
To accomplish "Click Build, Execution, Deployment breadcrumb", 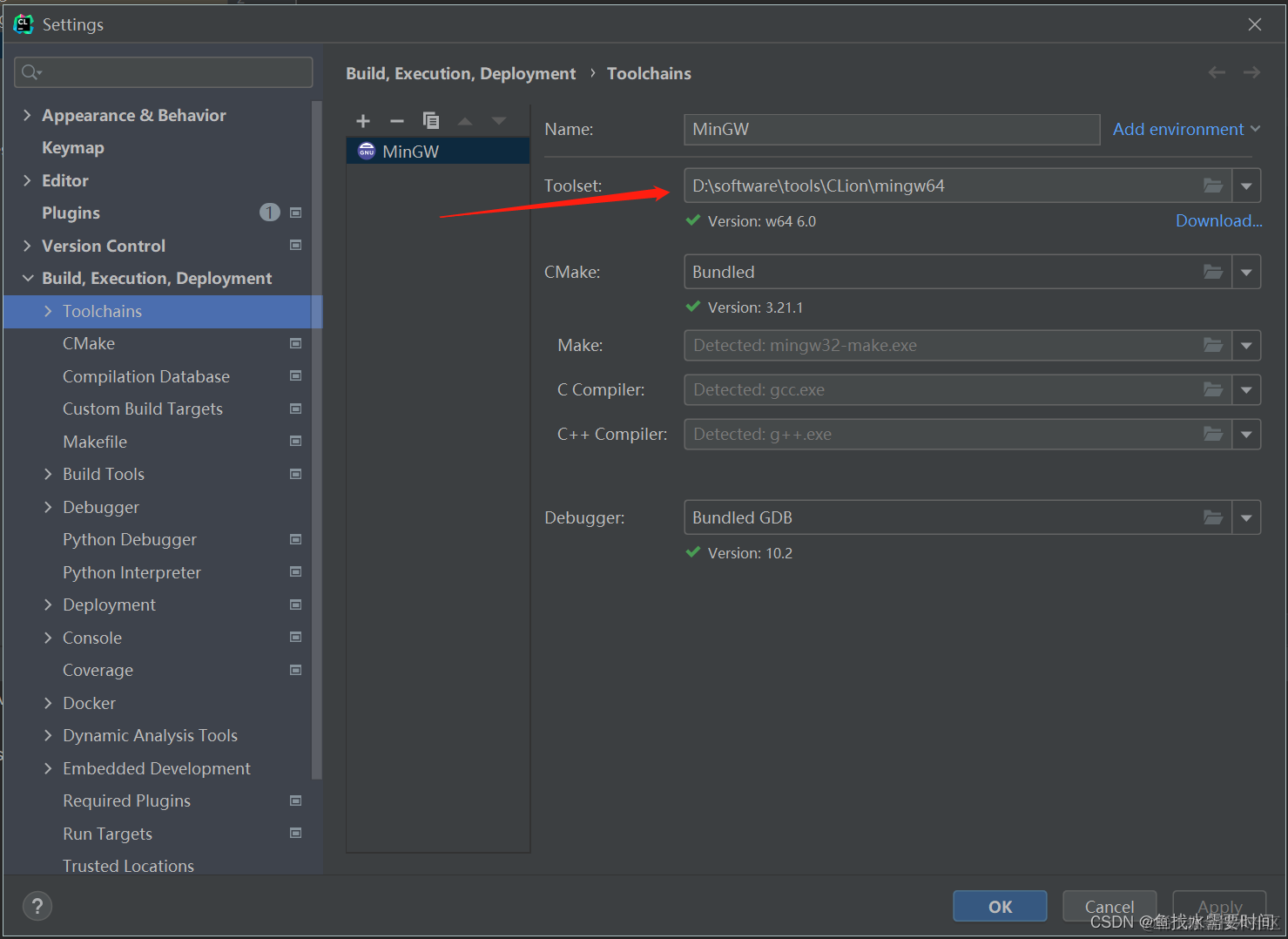I will 461,73.
